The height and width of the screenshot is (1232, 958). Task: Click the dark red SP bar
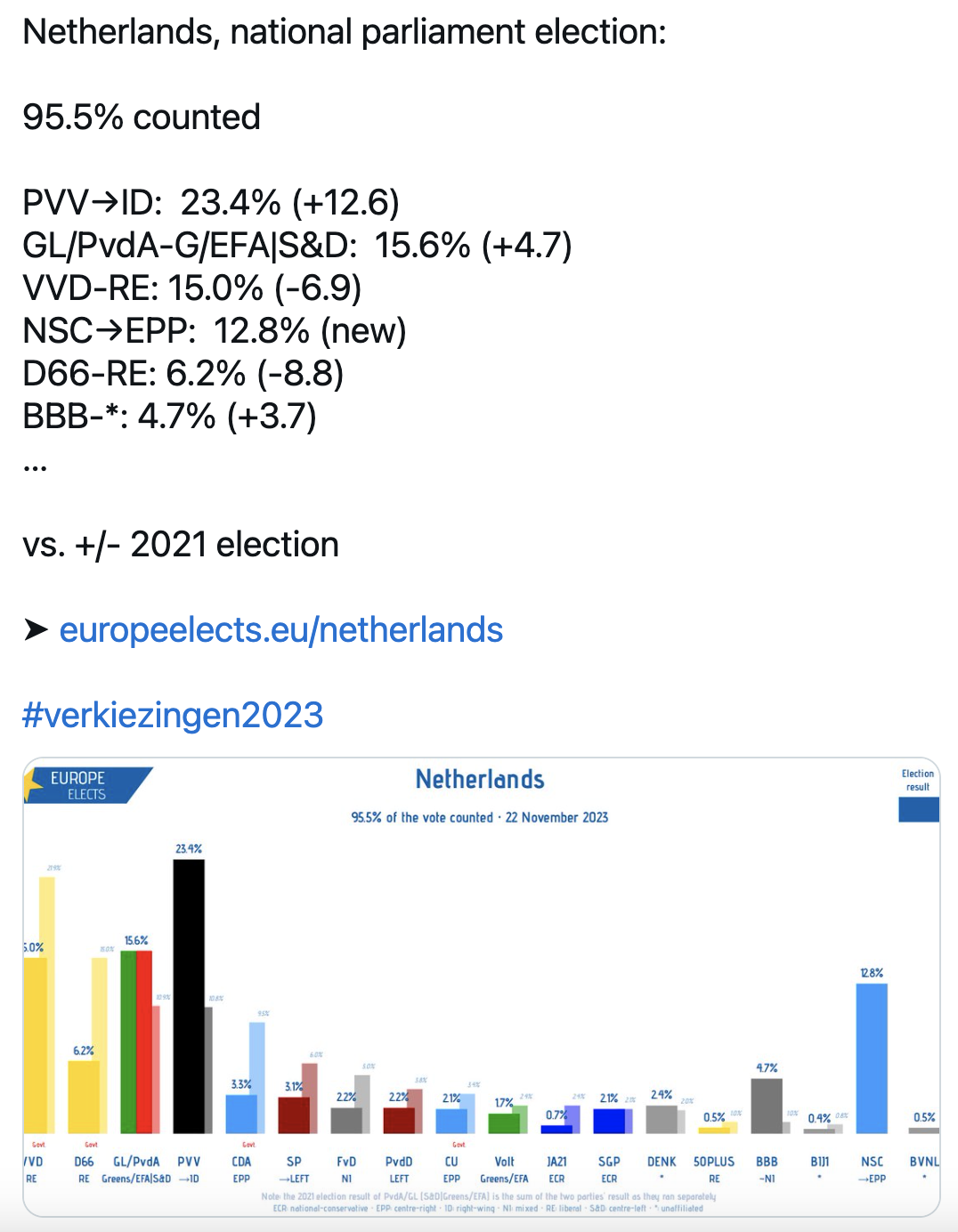coord(294,1115)
